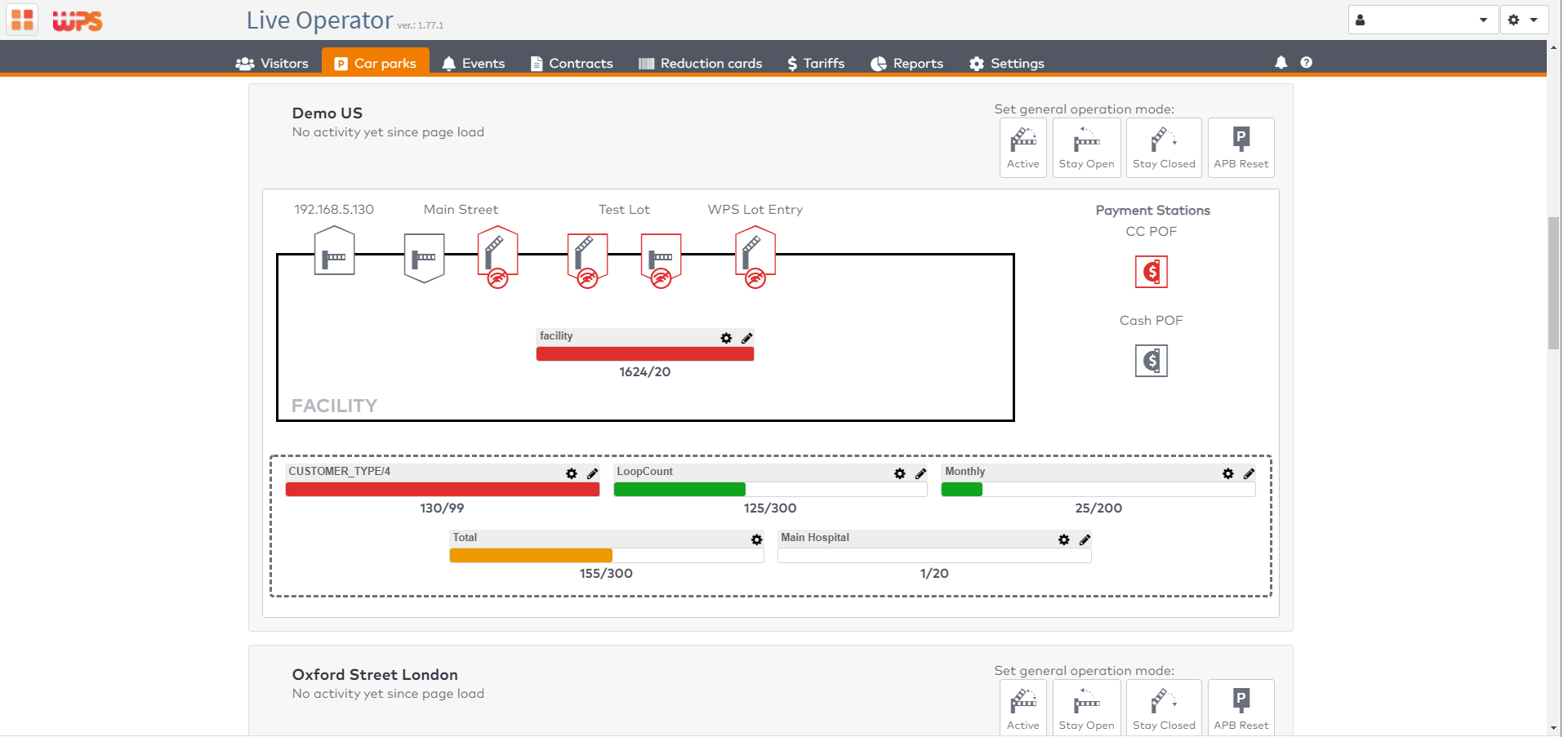
Task: Open the Reduction cards tab
Action: tap(700, 63)
